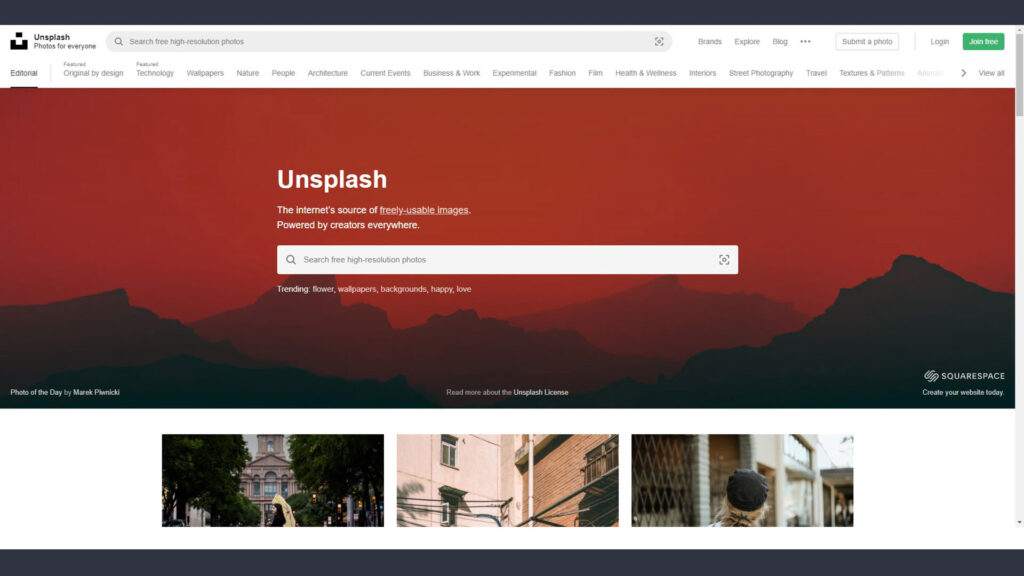Browse Textures & Patterns category
Viewport: 1024px width, 576px height.
pos(872,73)
